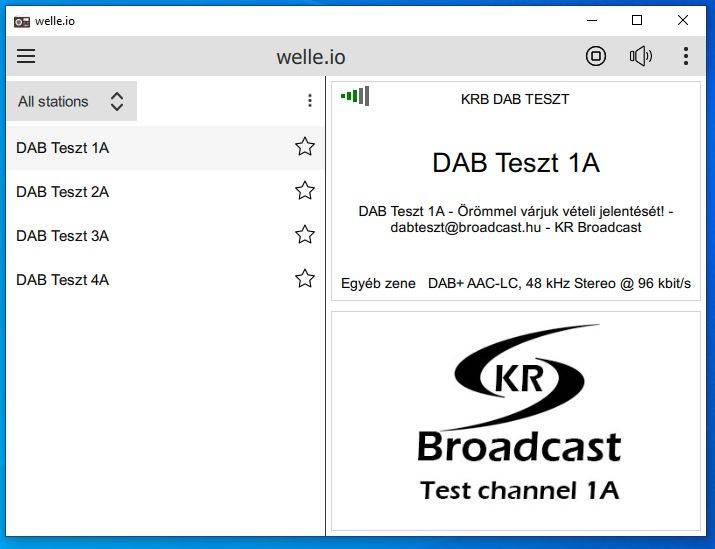Favorite DAB Teszt 3A with its star

[x=305, y=235]
